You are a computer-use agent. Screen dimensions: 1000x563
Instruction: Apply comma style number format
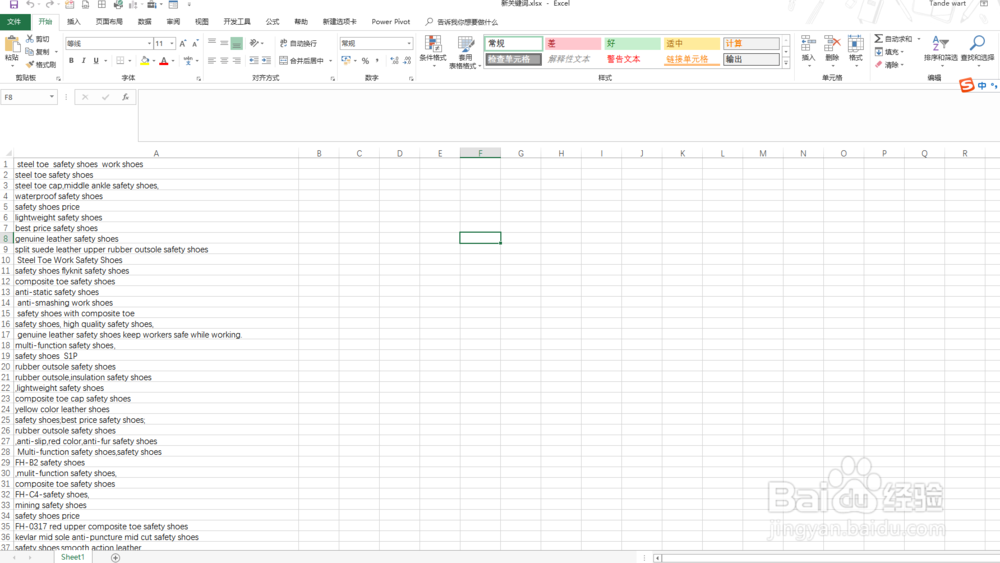(378, 61)
